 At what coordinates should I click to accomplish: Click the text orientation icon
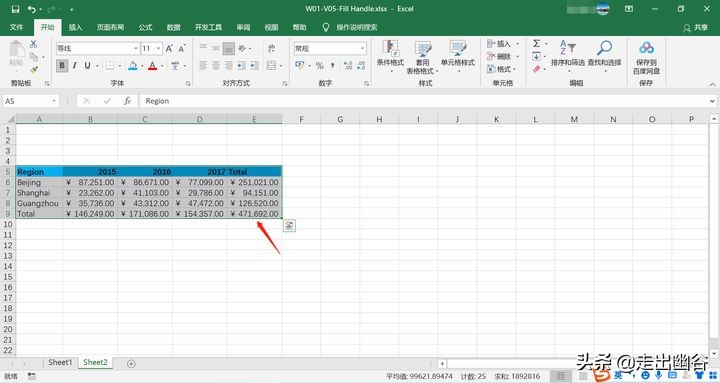point(242,48)
